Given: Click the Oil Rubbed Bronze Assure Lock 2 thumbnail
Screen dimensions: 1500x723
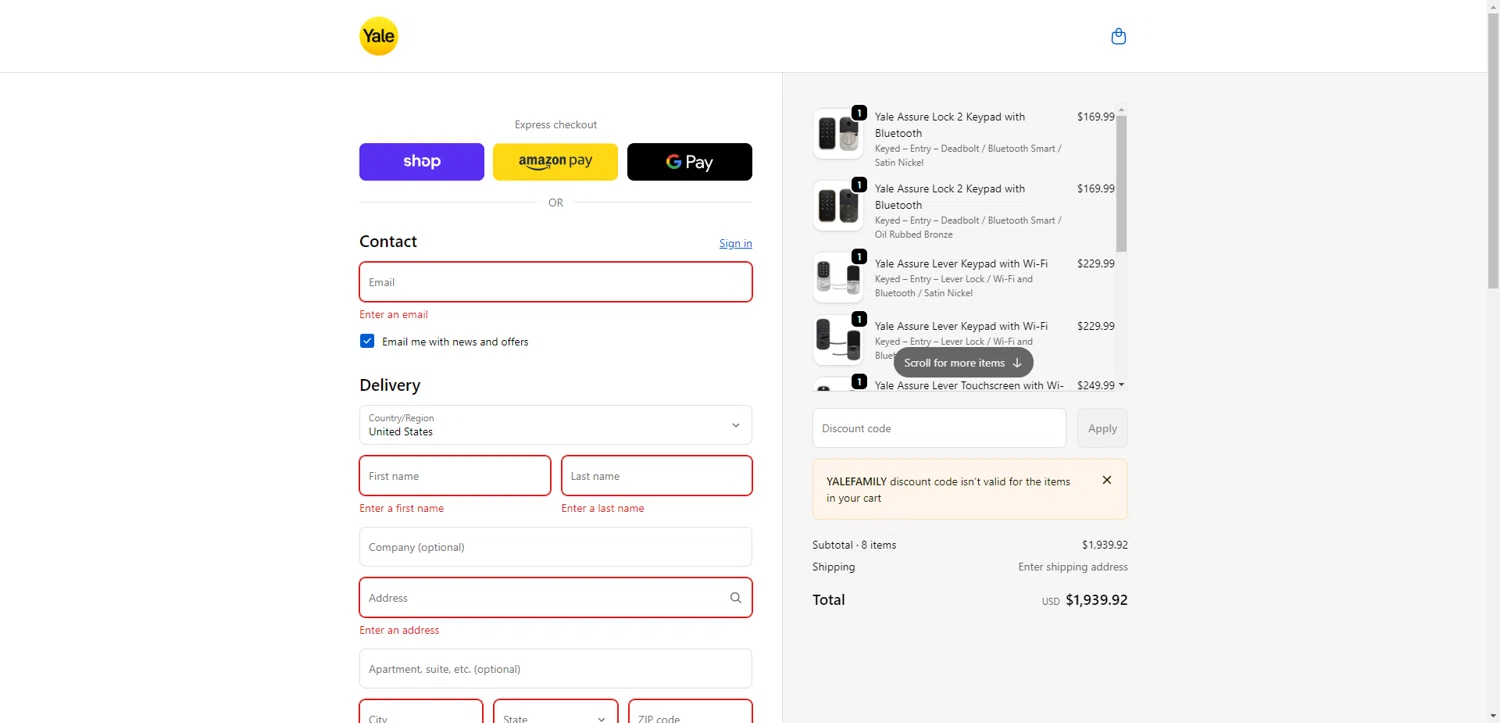Looking at the screenshot, I should coord(838,206).
